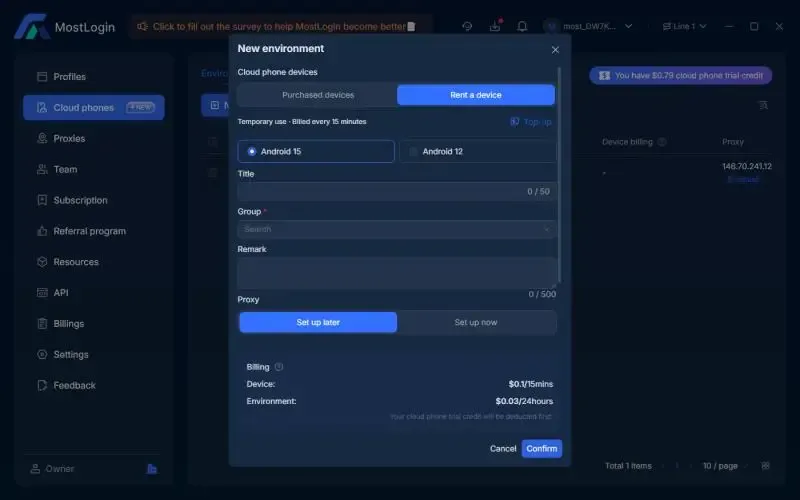The width and height of the screenshot is (800, 500).
Task: Click the customer support headset icon
Action: [x=467, y=26]
